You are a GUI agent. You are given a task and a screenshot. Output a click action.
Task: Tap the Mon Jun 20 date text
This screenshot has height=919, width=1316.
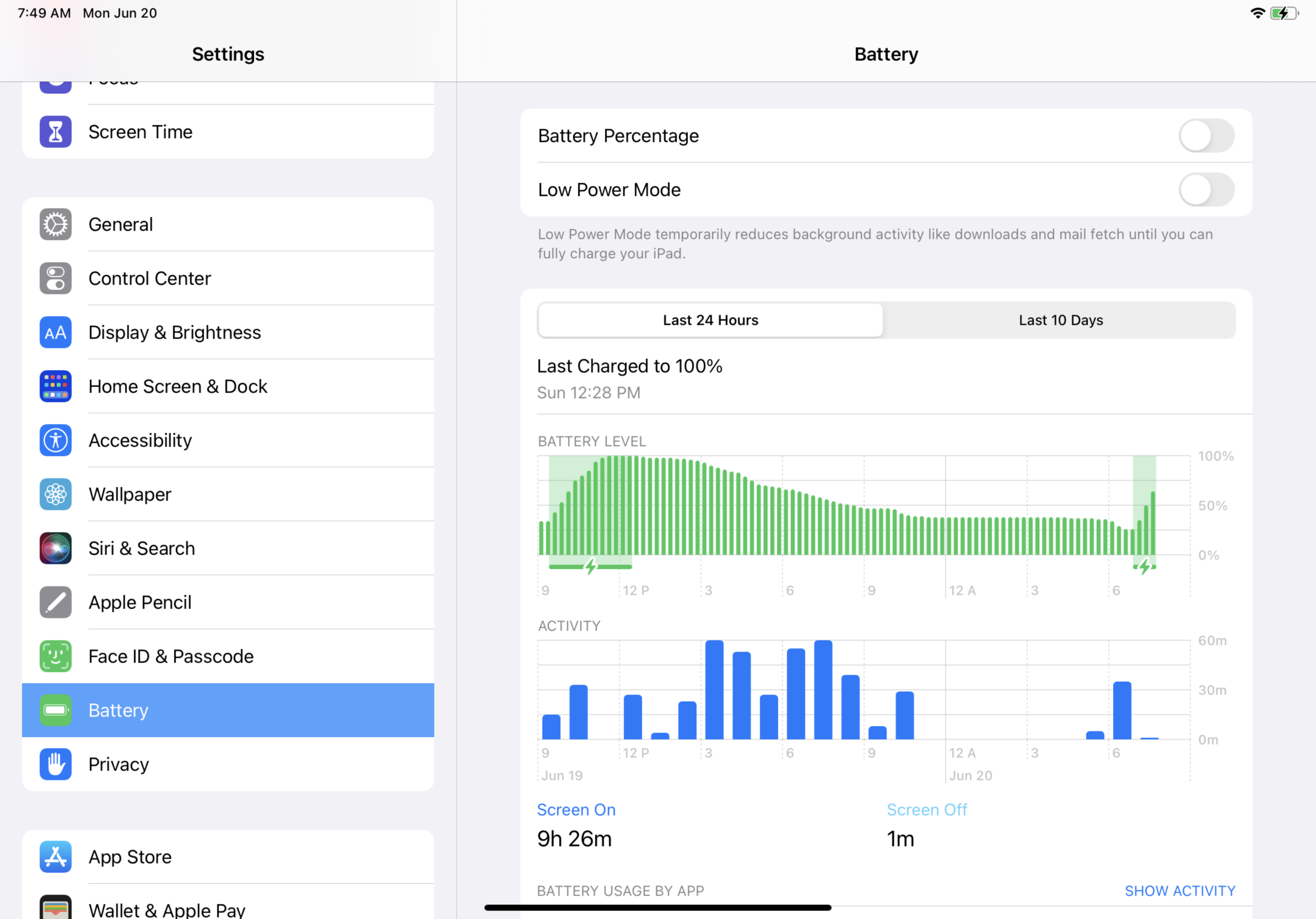pyautogui.click(x=120, y=13)
